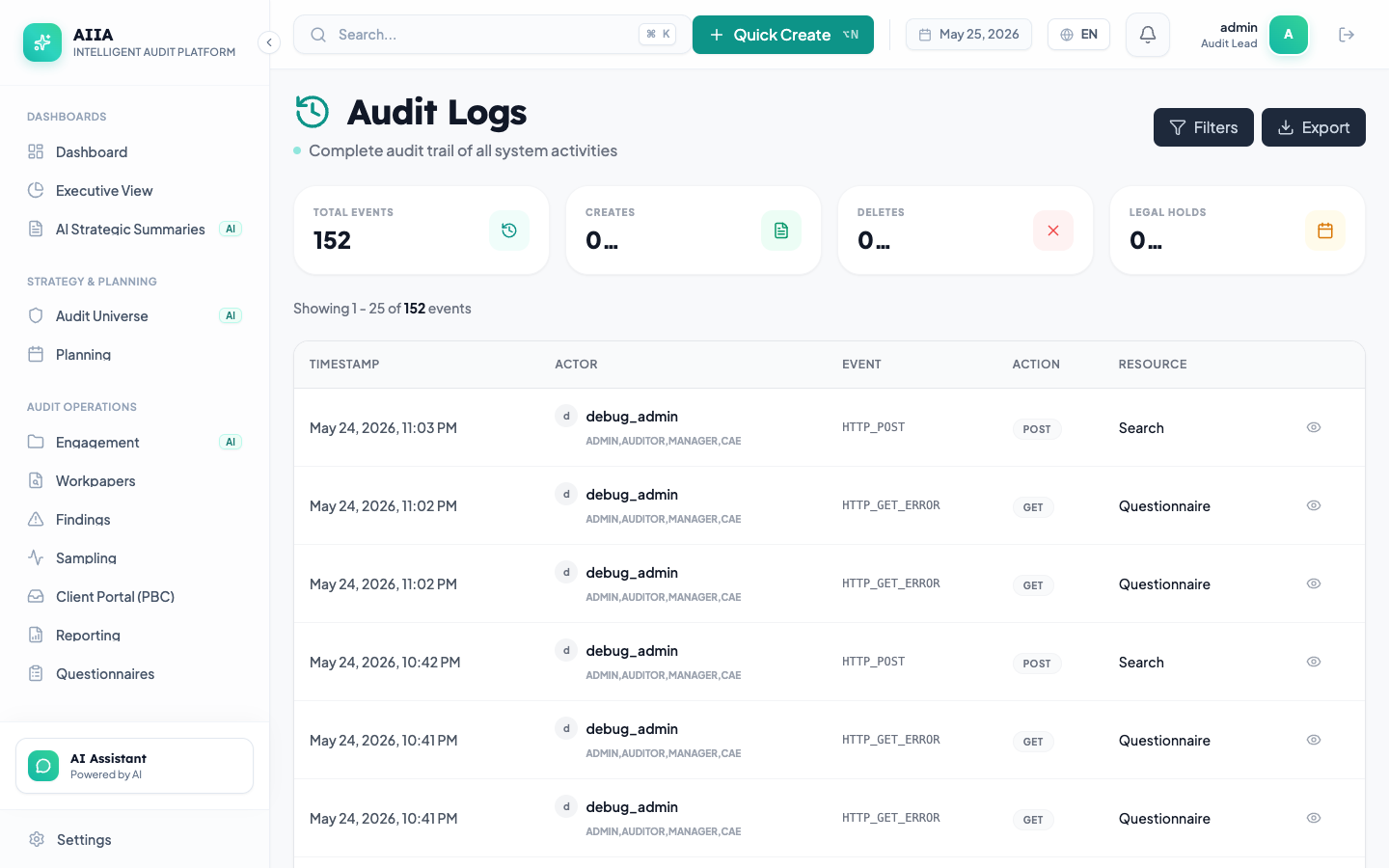Image resolution: width=1389 pixels, height=868 pixels.
Task: Open the EN language selector
Action: point(1078,35)
